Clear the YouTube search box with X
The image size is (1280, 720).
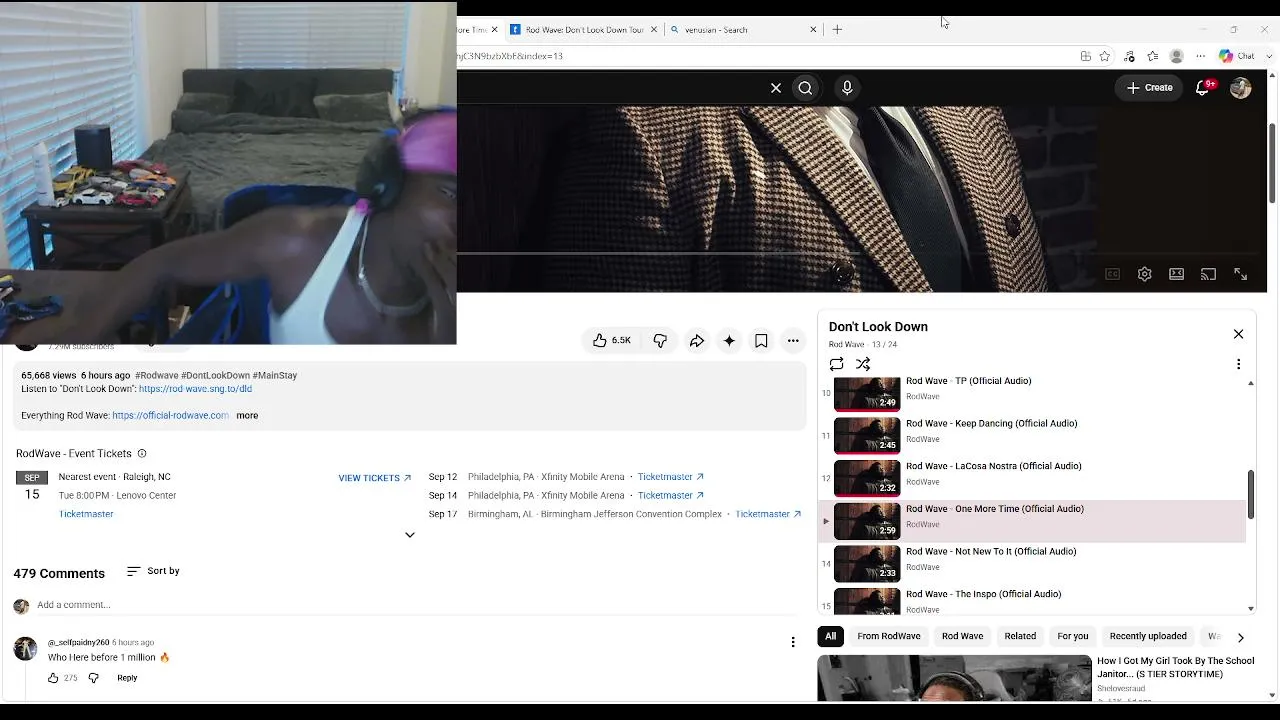[x=776, y=88]
